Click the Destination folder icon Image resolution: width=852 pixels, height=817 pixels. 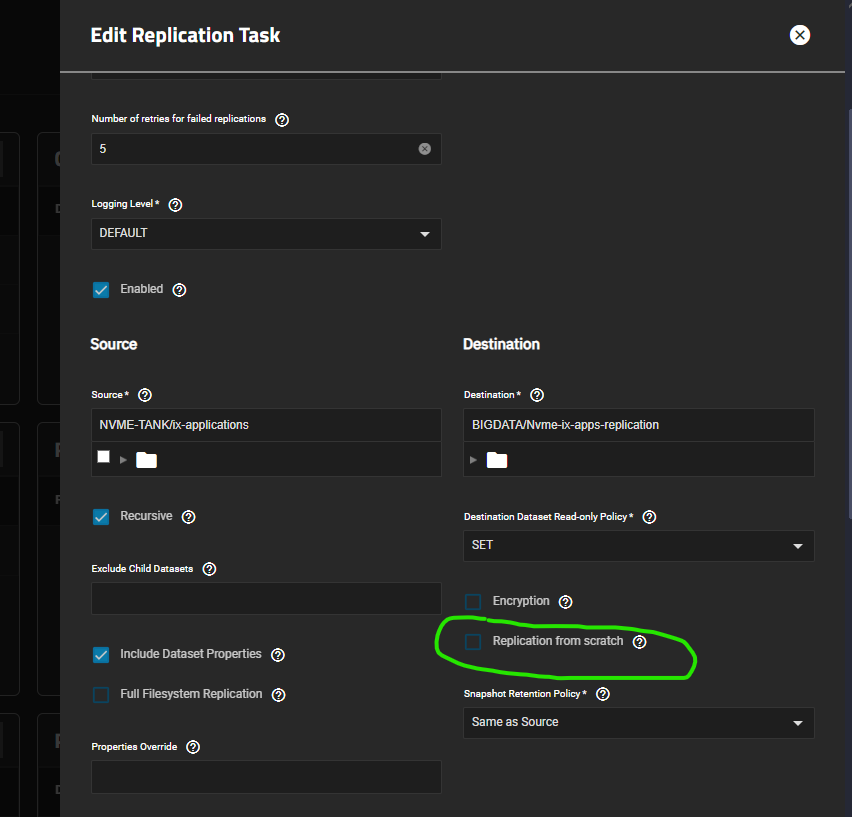497,460
